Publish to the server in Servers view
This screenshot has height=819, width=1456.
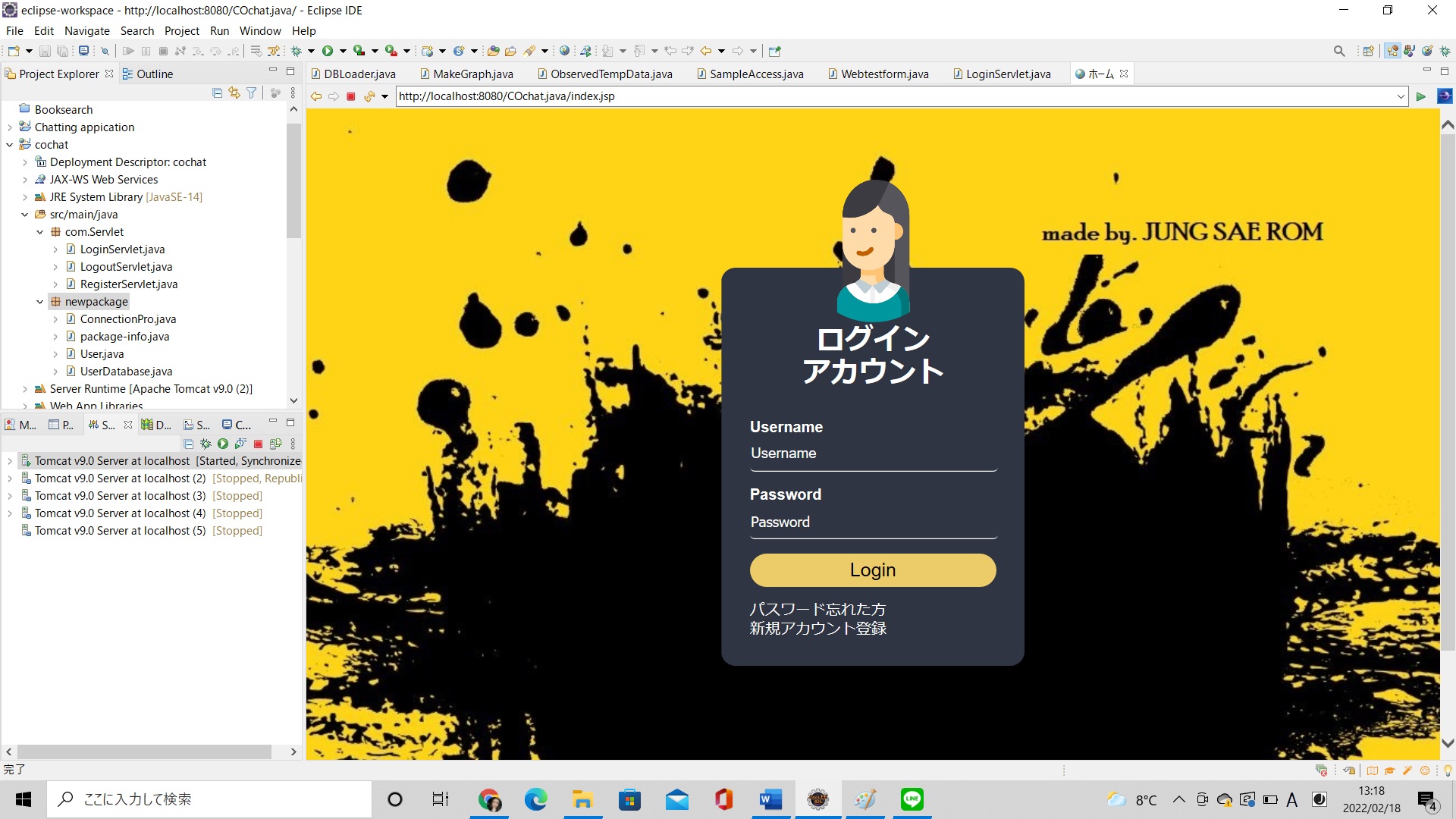275,444
